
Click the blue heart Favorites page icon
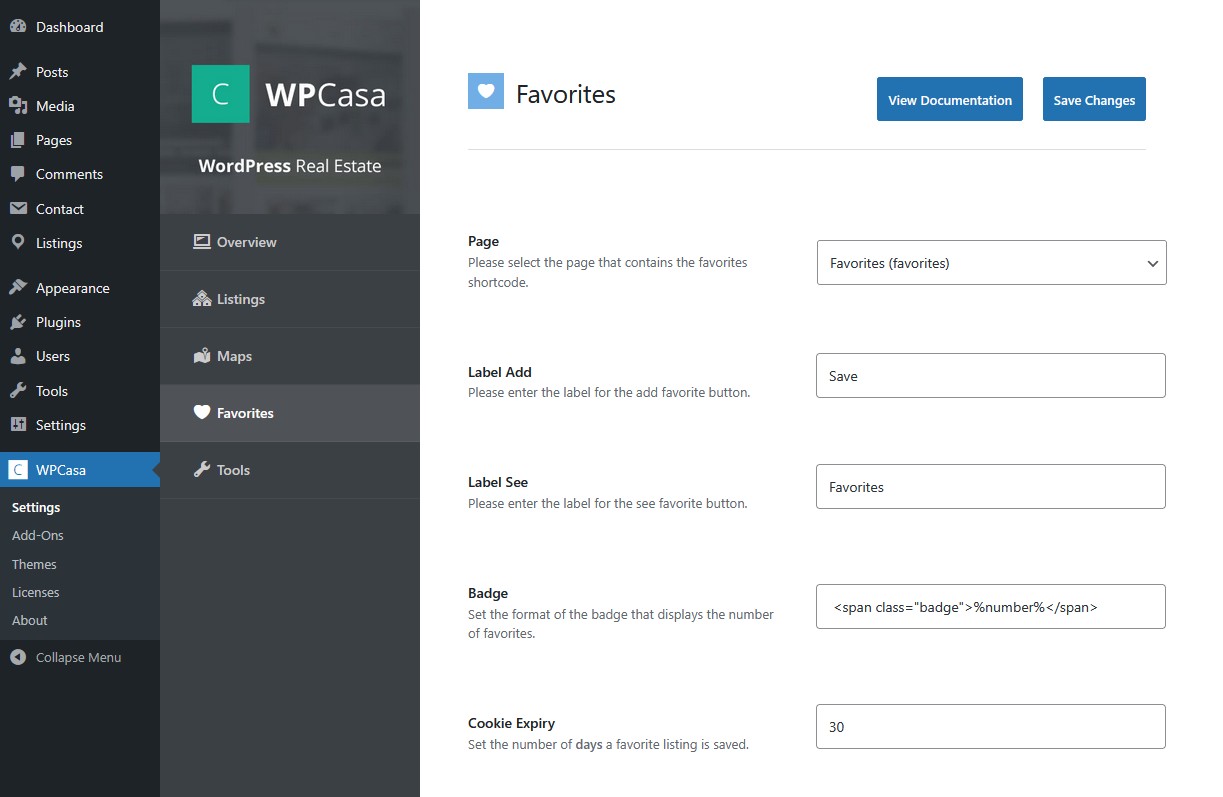(x=486, y=91)
